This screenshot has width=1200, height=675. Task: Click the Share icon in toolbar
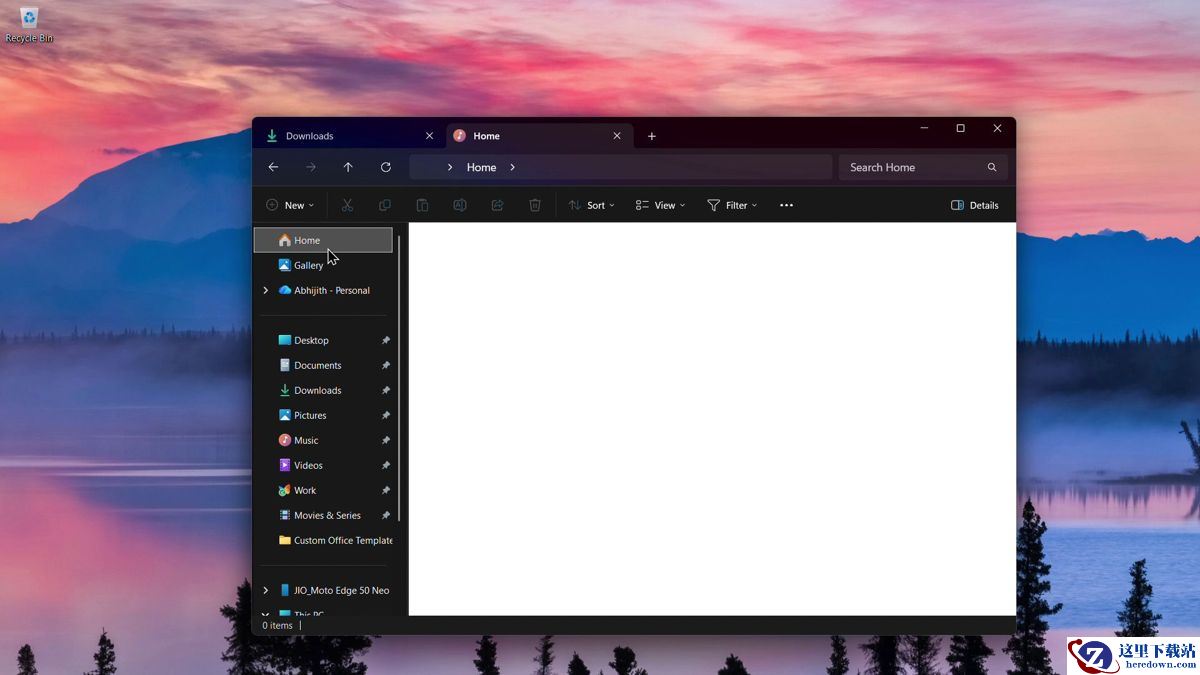pyautogui.click(x=497, y=205)
